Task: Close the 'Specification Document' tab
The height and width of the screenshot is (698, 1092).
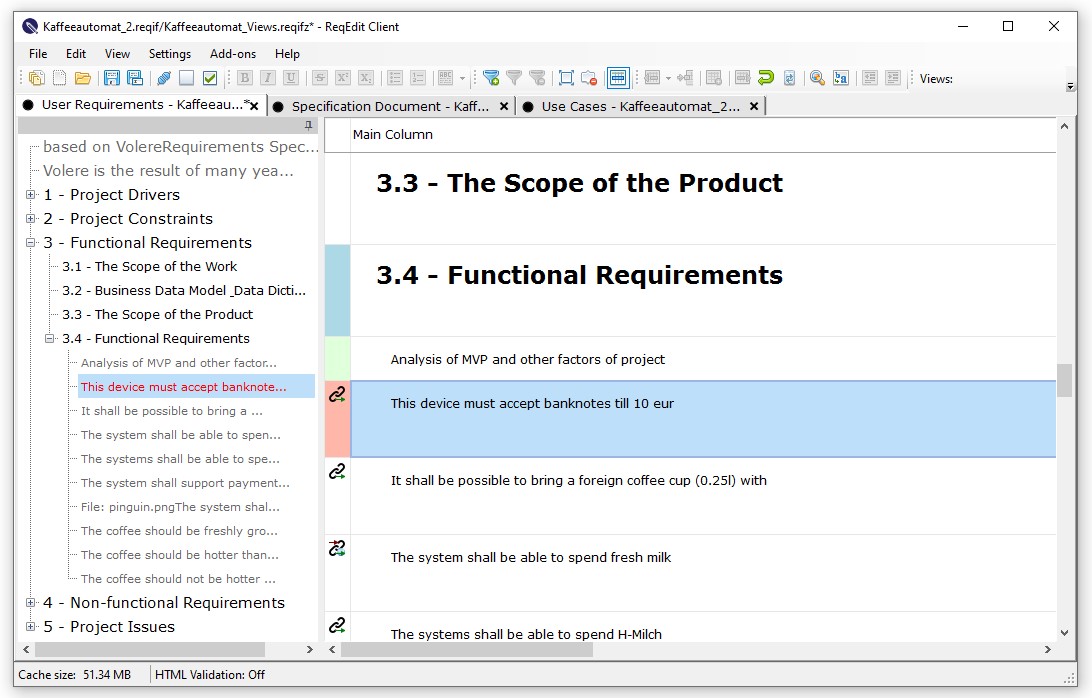Action: click(504, 106)
